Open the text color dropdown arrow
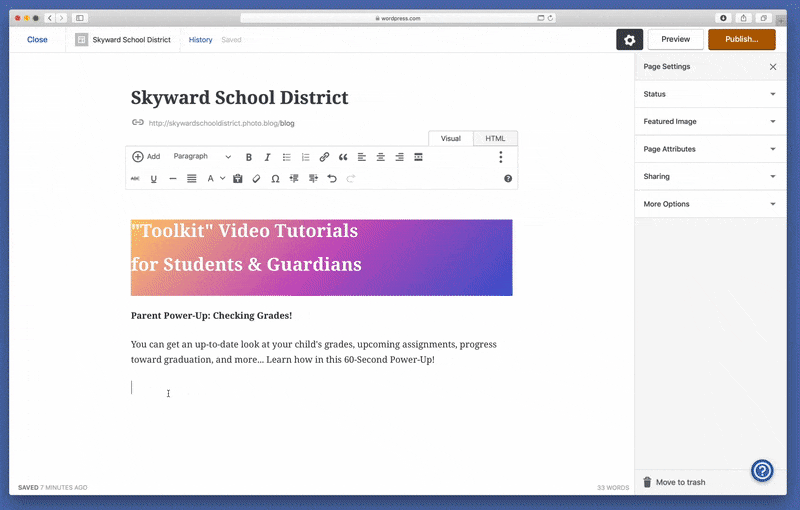 point(222,178)
